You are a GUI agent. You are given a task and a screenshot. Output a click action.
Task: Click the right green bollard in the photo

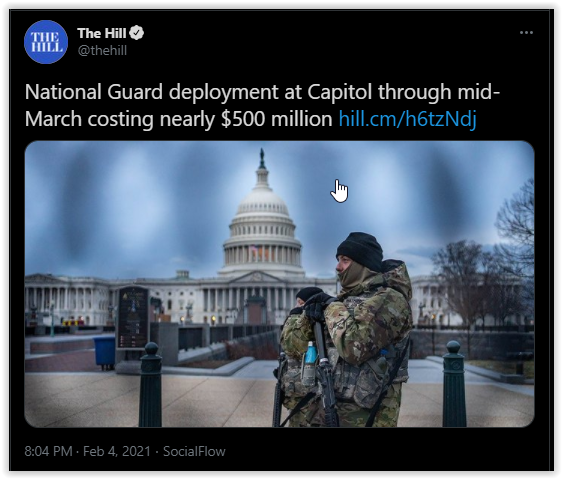[x=454, y=384]
